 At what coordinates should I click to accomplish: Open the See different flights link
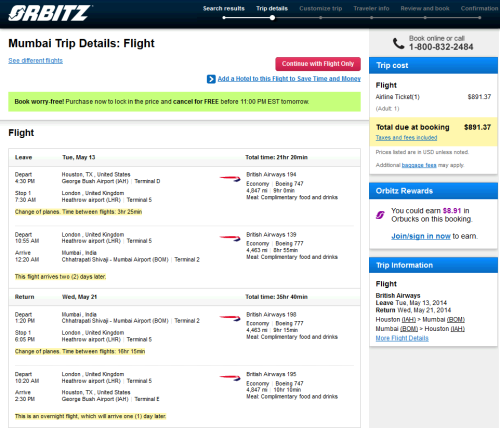click(35, 60)
